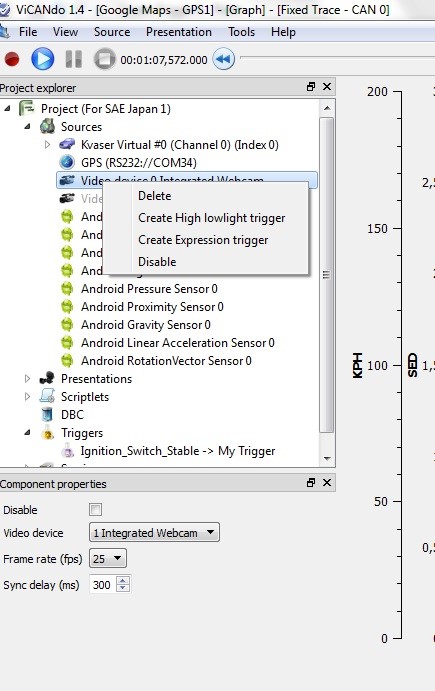Collapse the Triggers tree node
Screen dimensions: 435x691
pyautogui.click(x=27, y=433)
